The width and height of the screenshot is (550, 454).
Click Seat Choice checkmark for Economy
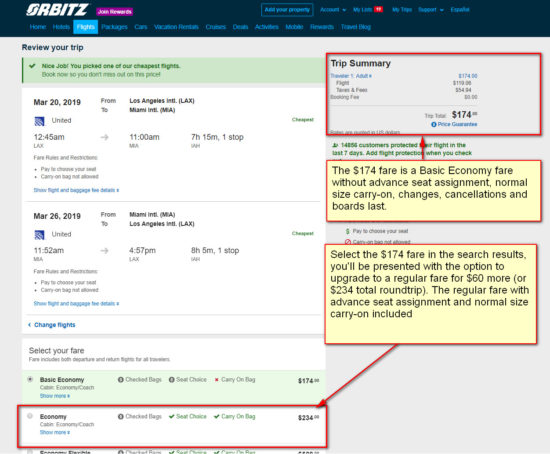click(172, 416)
